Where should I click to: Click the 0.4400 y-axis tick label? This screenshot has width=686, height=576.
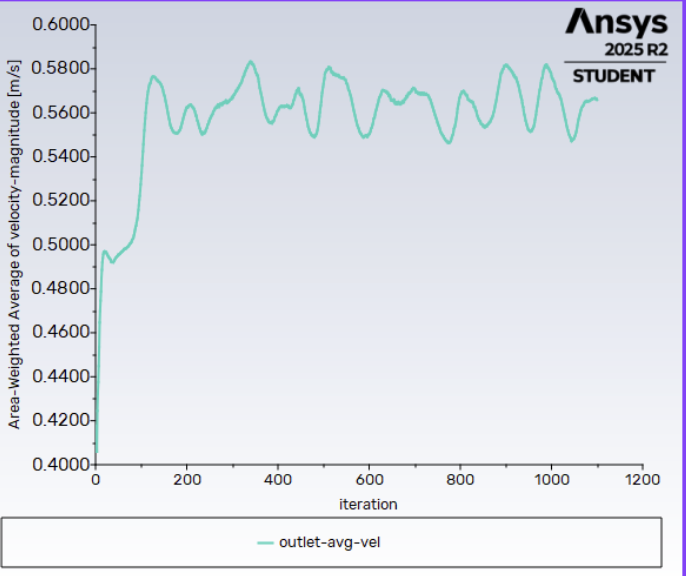pyautogui.click(x=59, y=377)
